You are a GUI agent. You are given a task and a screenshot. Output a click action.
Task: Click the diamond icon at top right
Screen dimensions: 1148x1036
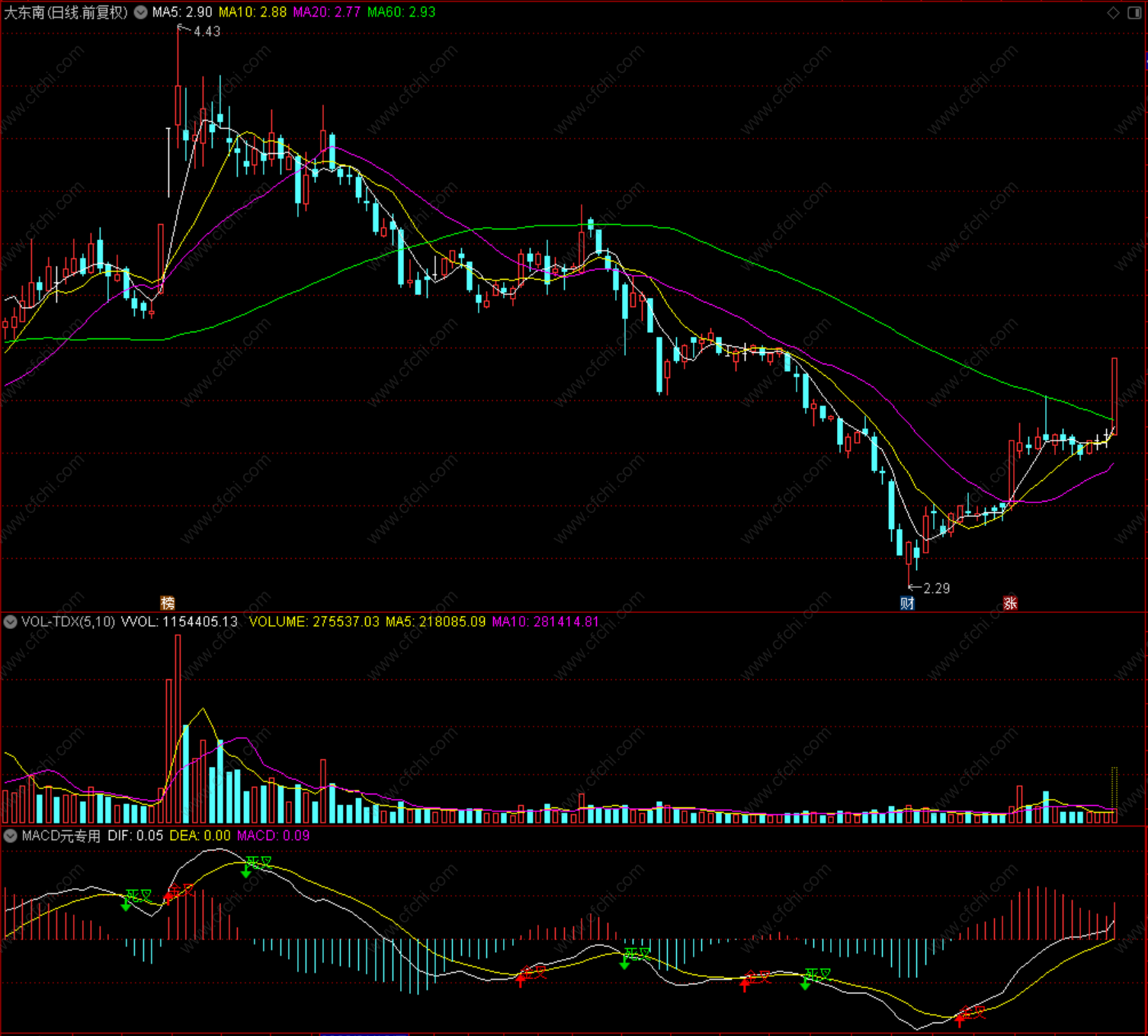click(1113, 12)
